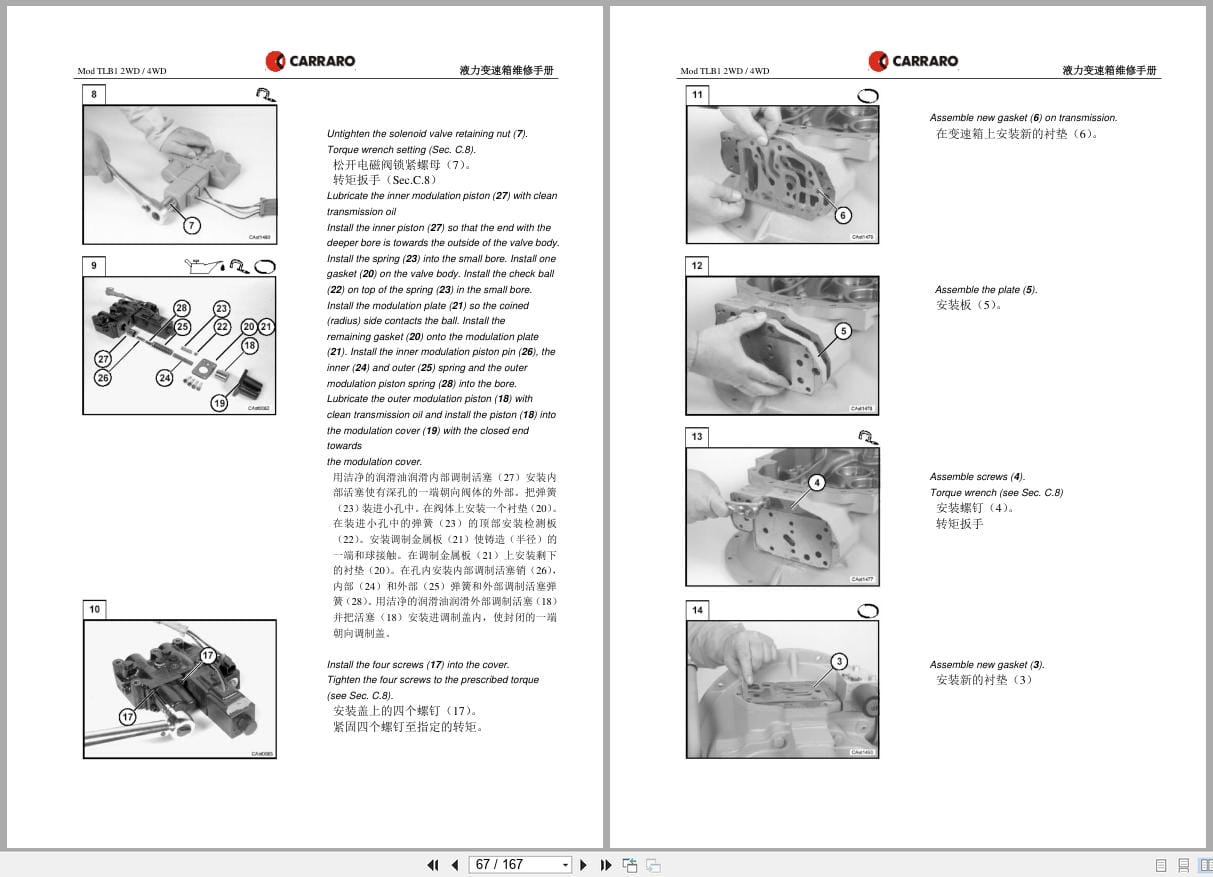
Task: Click step number 8 box
Action: click(x=94, y=95)
